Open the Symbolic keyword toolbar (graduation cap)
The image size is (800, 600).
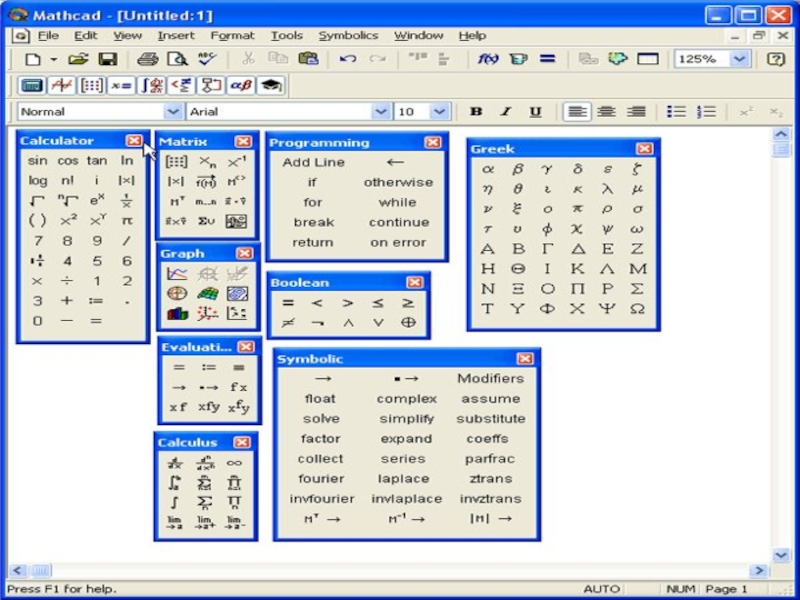tap(270, 86)
